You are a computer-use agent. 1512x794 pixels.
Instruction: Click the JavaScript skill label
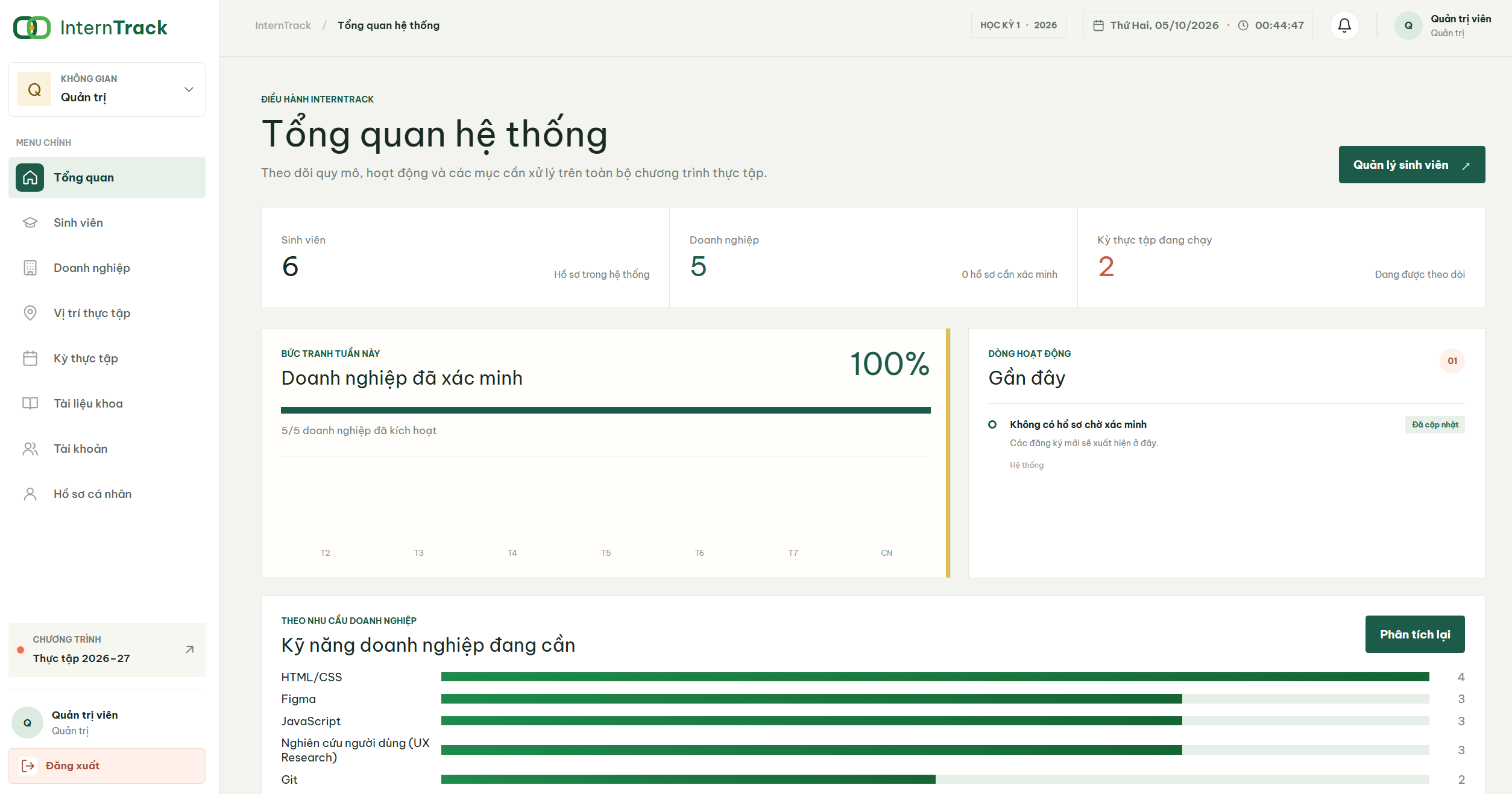pyautogui.click(x=310, y=721)
